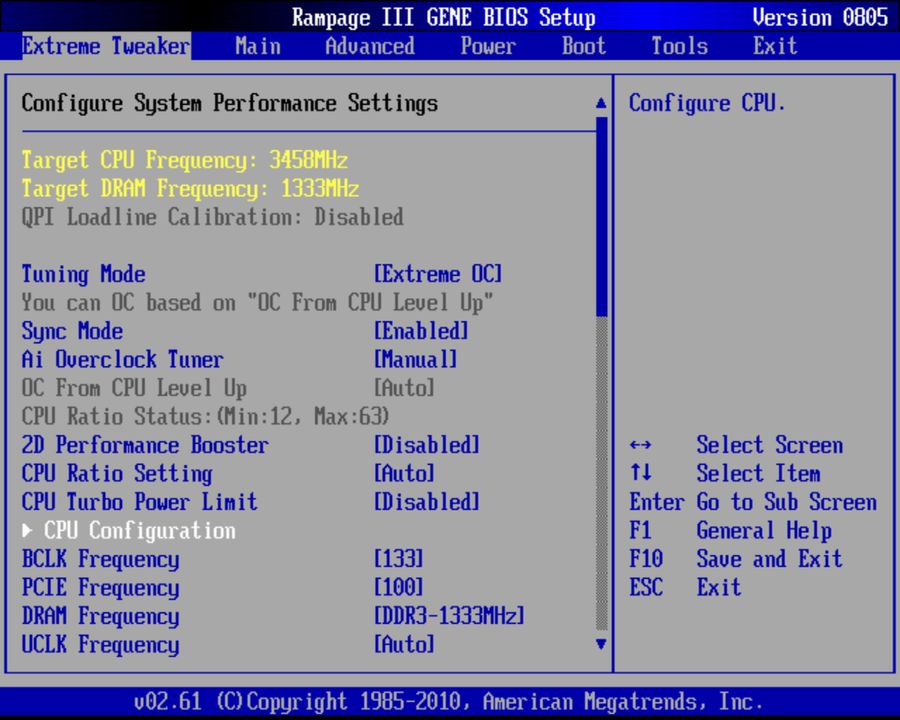Select the Tuning Mode label
This screenshot has height=720, width=900.
click(x=83, y=274)
